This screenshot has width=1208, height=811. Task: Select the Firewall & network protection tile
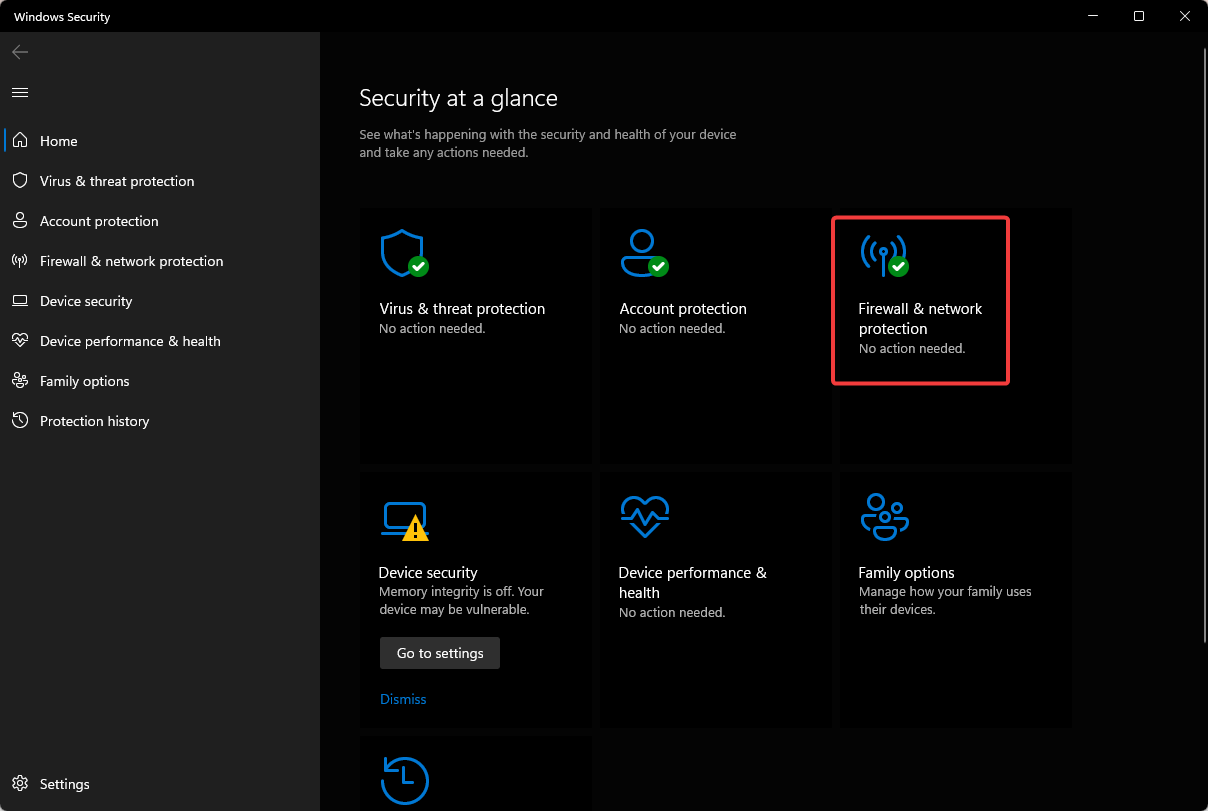pos(920,300)
